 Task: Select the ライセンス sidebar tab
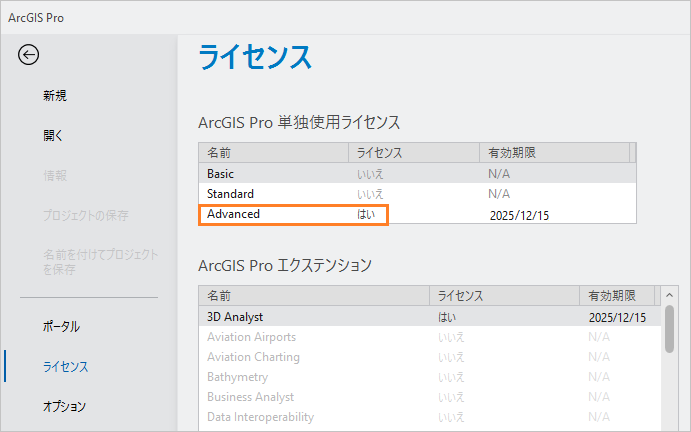tap(66, 366)
